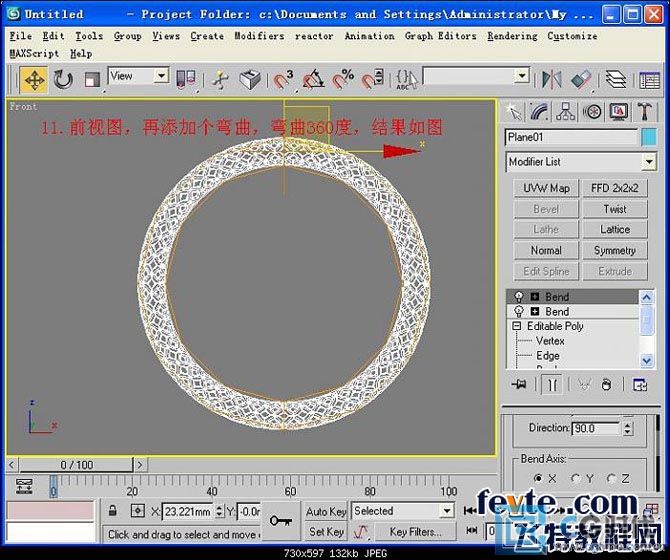The image size is (670, 560).
Task: Click the FFD 2x2x2 button
Action: coord(615,188)
